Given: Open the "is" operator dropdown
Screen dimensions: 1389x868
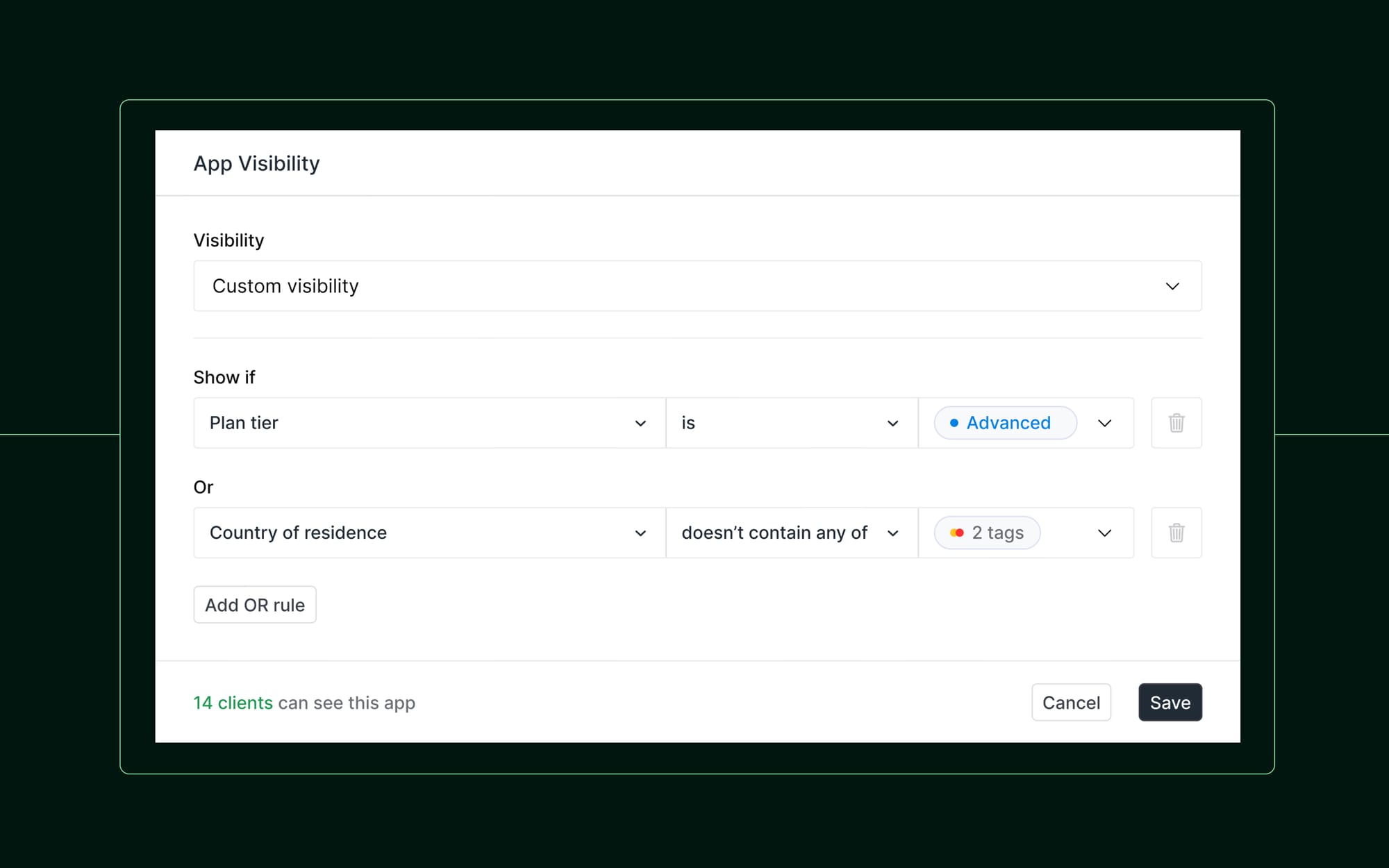Looking at the screenshot, I should [x=792, y=423].
